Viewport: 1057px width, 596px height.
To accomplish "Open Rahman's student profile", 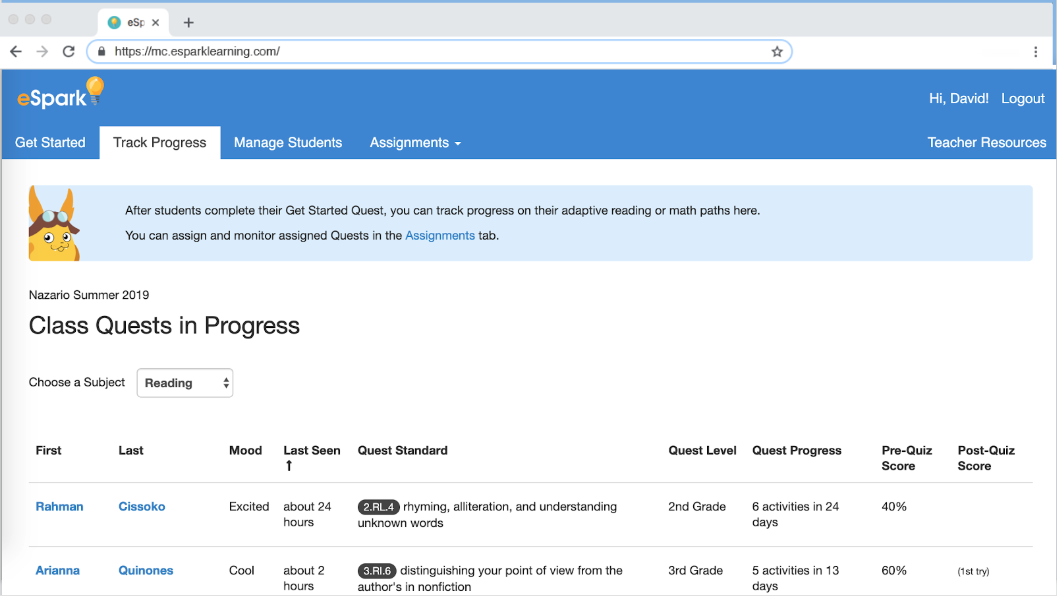I will coord(59,506).
